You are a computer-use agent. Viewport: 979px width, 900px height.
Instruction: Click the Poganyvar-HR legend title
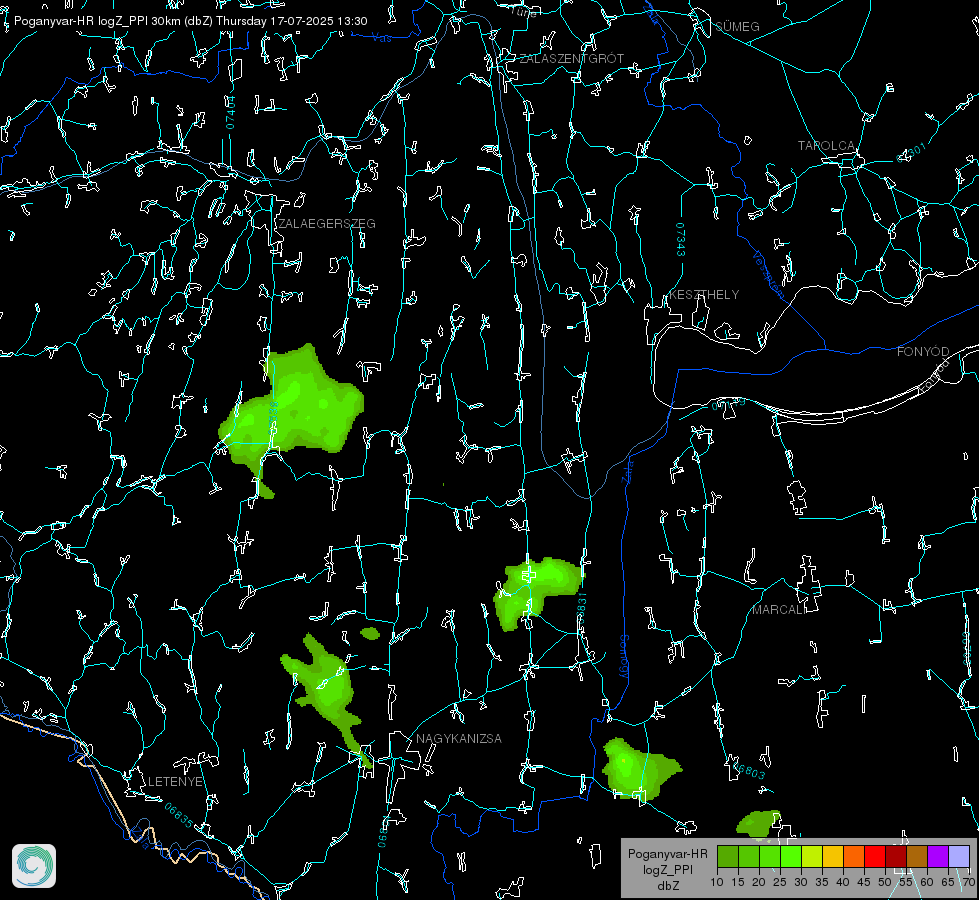[x=667, y=853]
